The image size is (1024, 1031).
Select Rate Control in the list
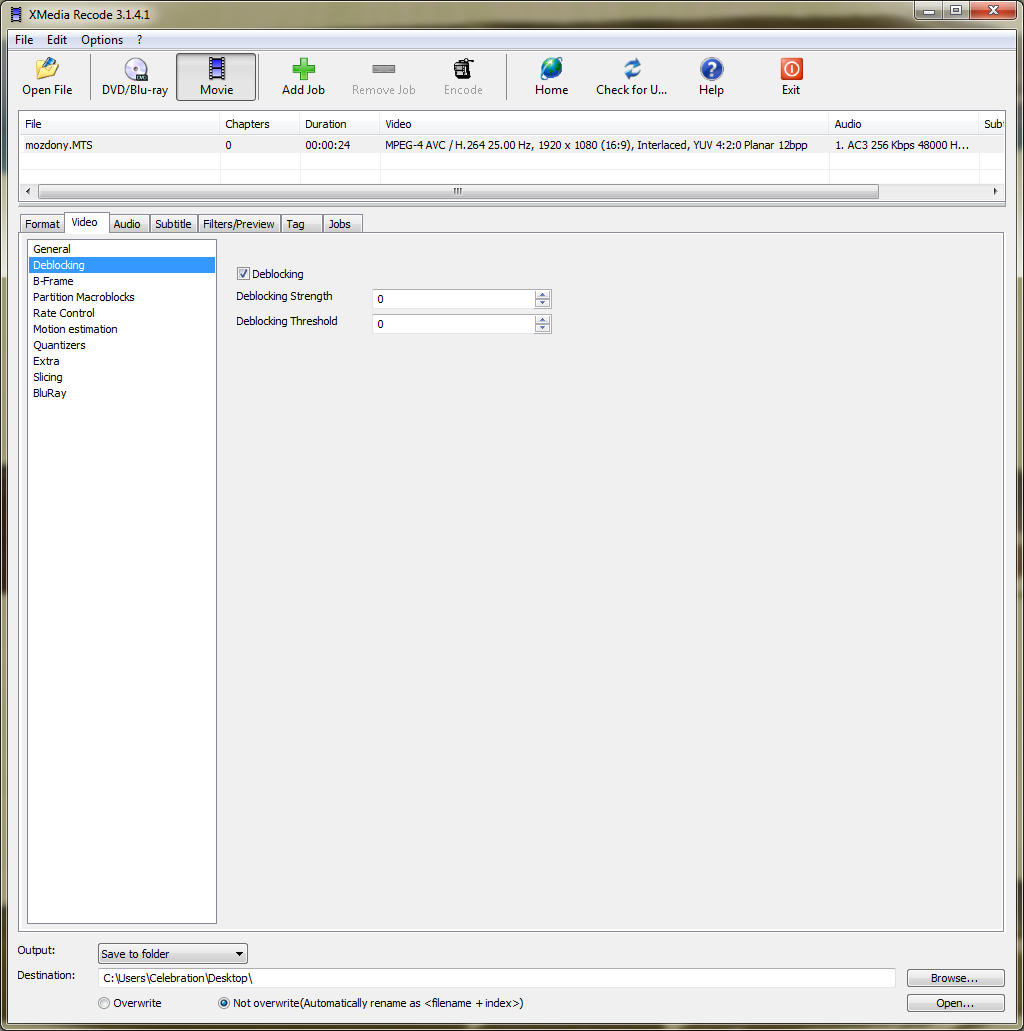point(122,313)
